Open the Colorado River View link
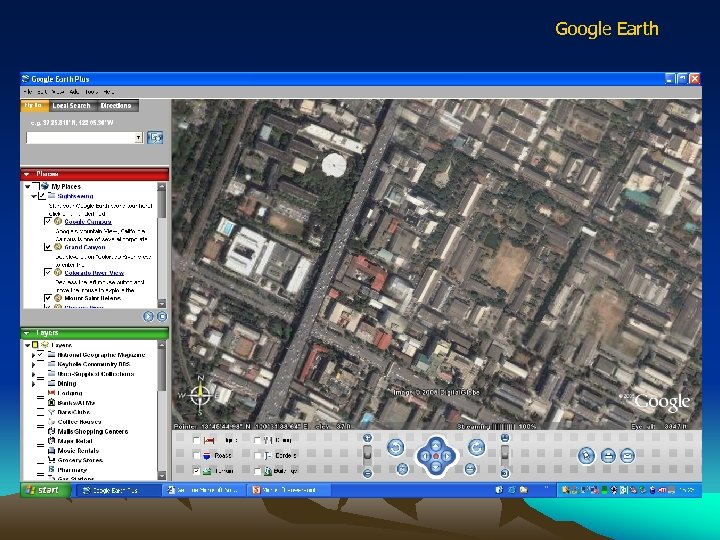The height and width of the screenshot is (540, 720). point(94,273)
